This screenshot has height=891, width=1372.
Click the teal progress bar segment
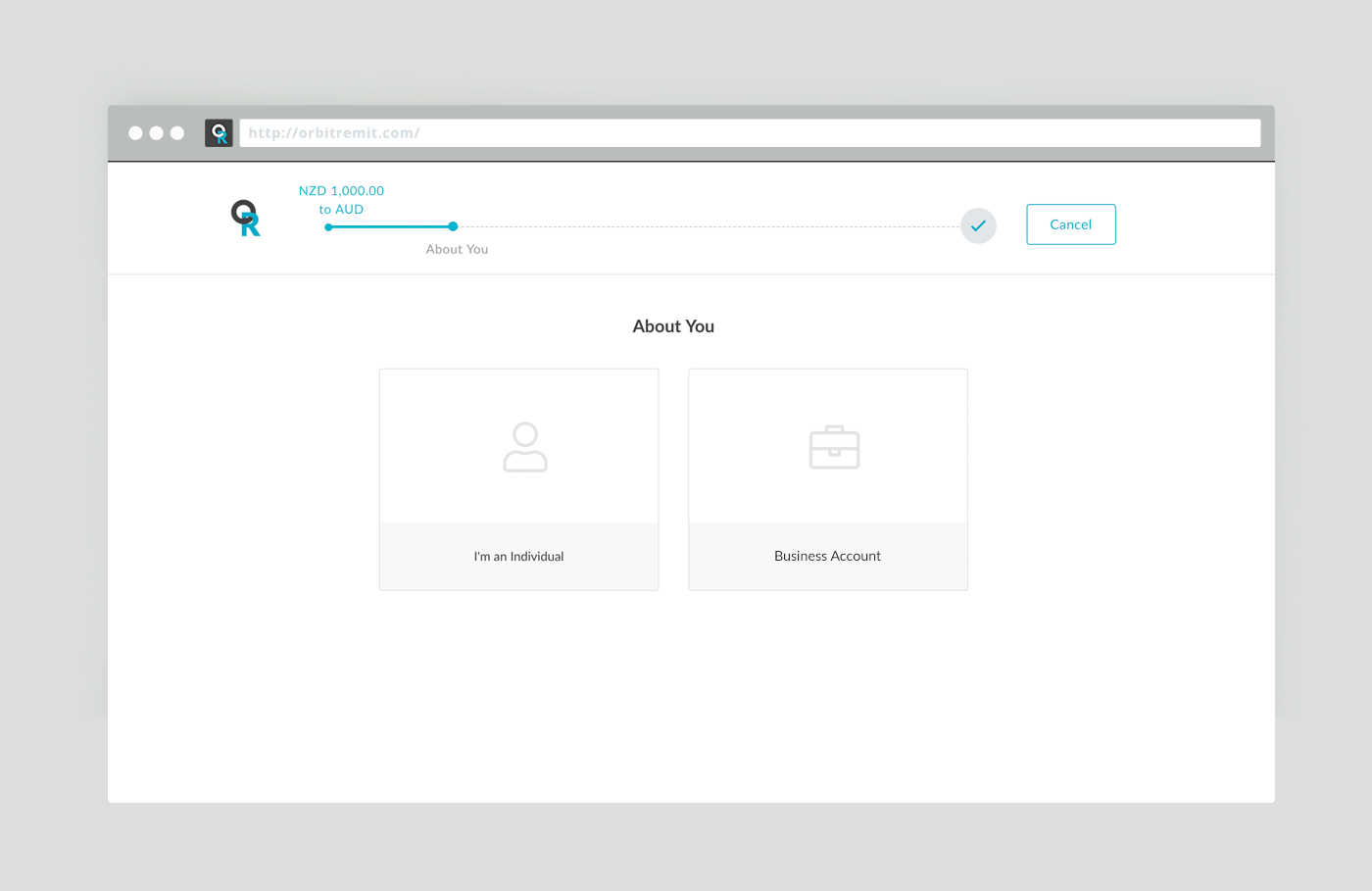389,226
